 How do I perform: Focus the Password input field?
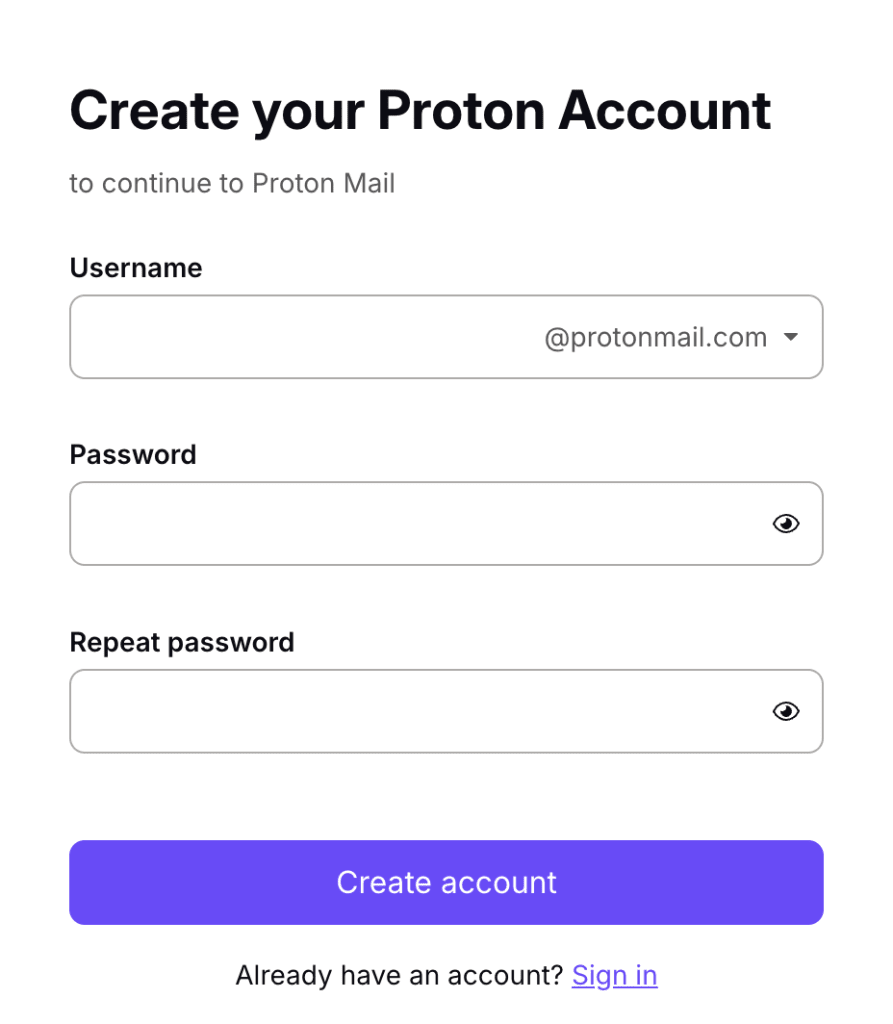[x=400, y=523]
